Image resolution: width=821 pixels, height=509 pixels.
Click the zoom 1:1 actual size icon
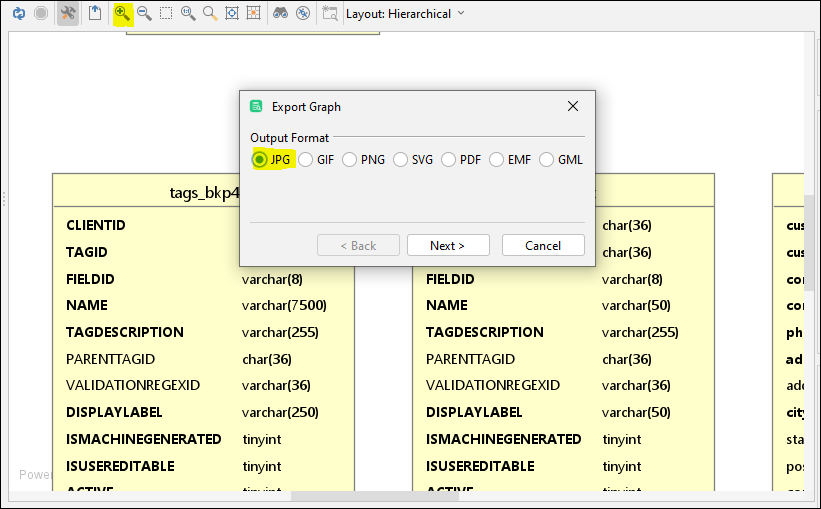[188, 13]
